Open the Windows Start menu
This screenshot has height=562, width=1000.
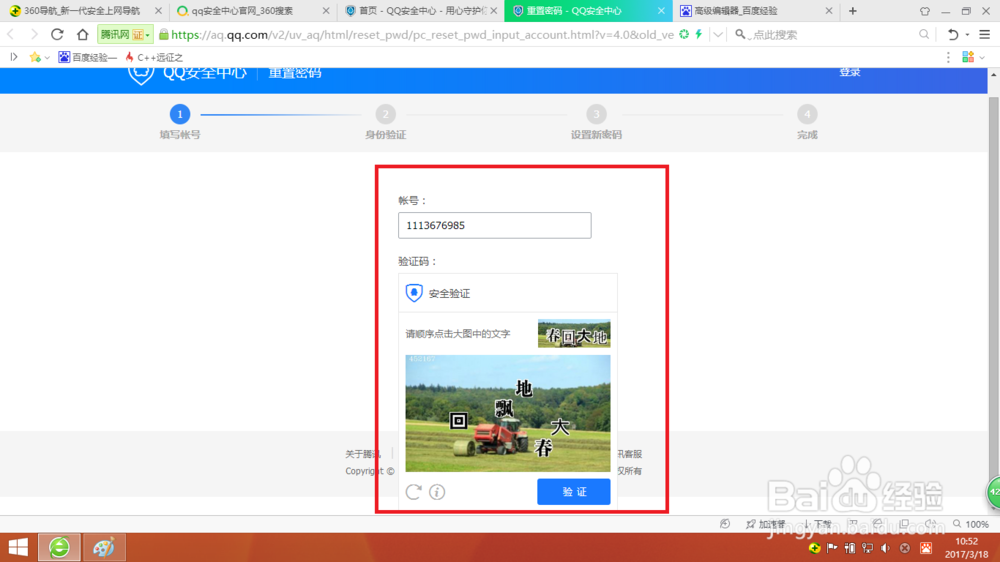click(18, 547)
